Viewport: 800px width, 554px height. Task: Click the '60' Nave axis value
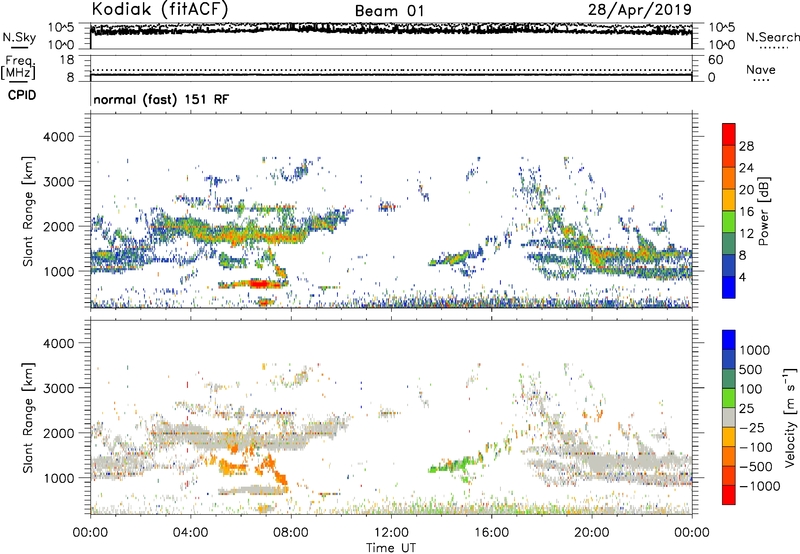point(715,60)
